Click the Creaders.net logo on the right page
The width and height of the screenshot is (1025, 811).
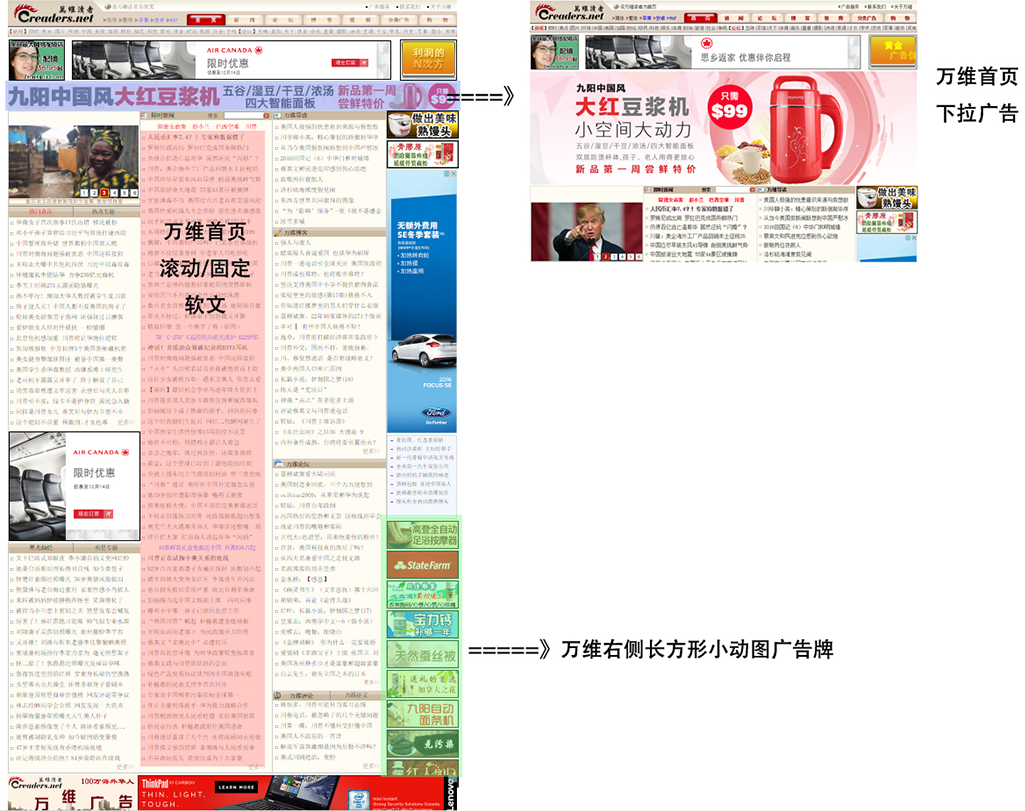click(569, 12)
